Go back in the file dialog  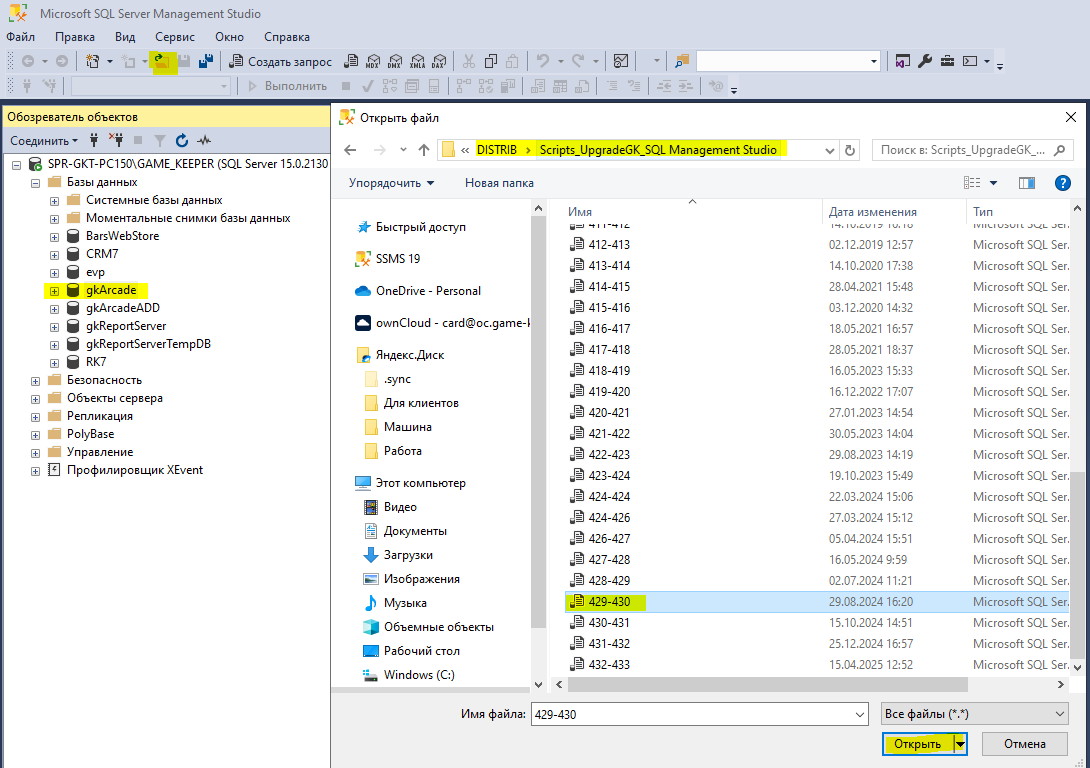click(350, 150)
